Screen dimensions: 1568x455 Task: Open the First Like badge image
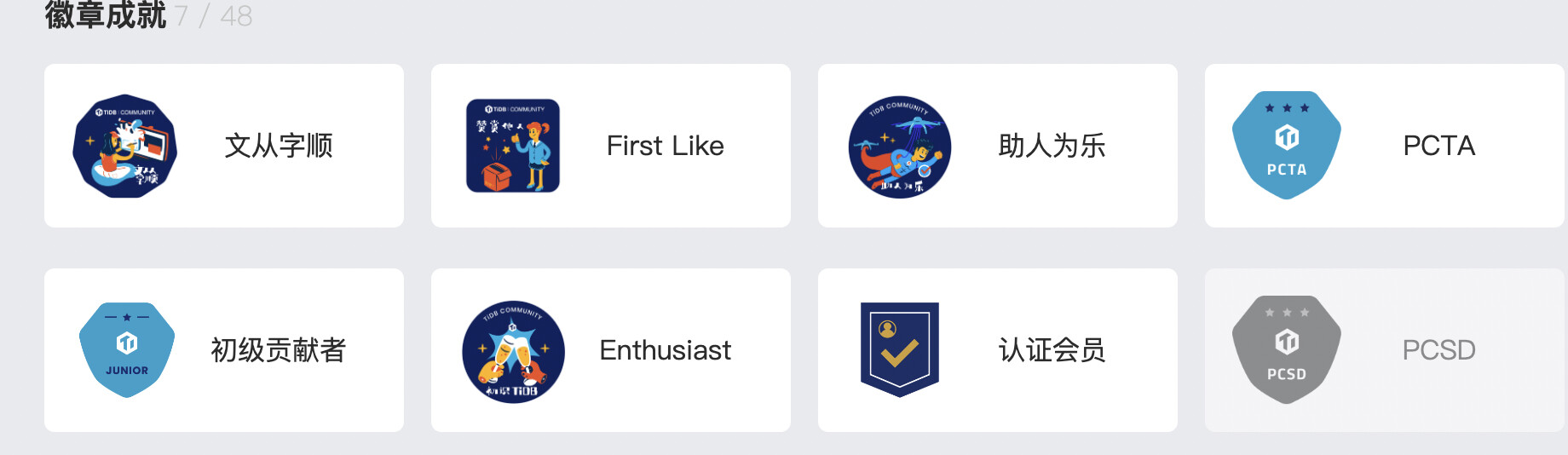tap(513, 146)
